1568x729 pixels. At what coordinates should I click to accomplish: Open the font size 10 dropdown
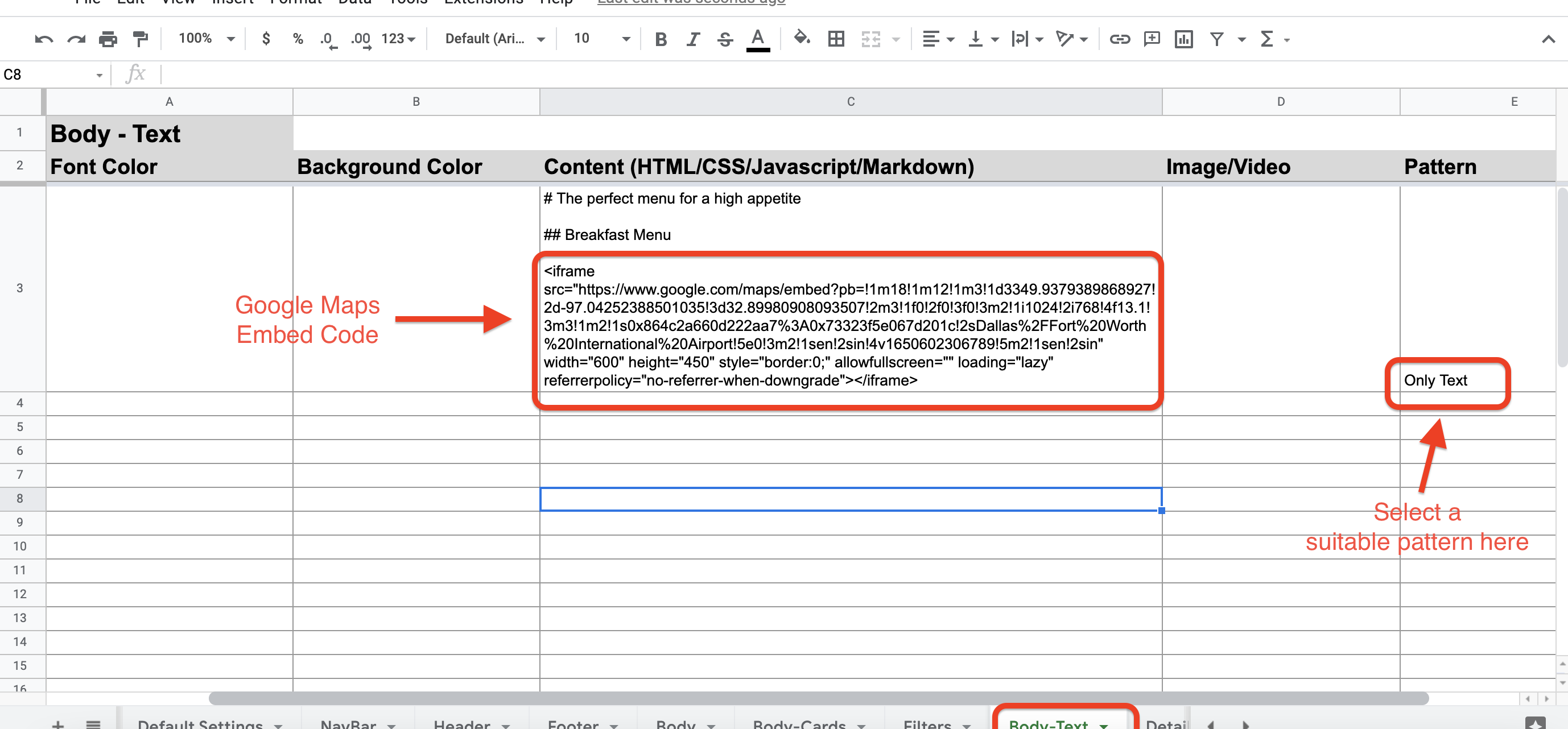[x=600, y=39]
